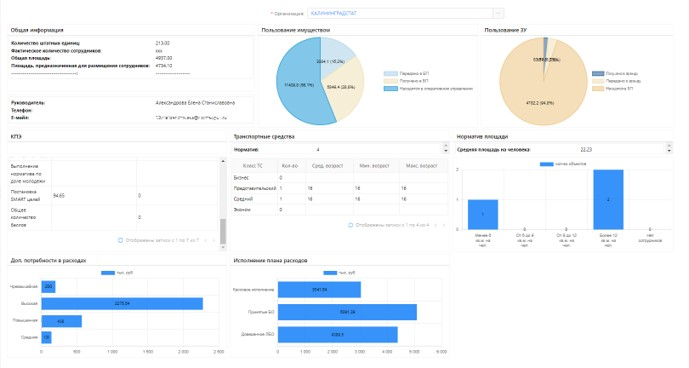Toggle 'Передано в БП' legend swatch

(391, 73)
